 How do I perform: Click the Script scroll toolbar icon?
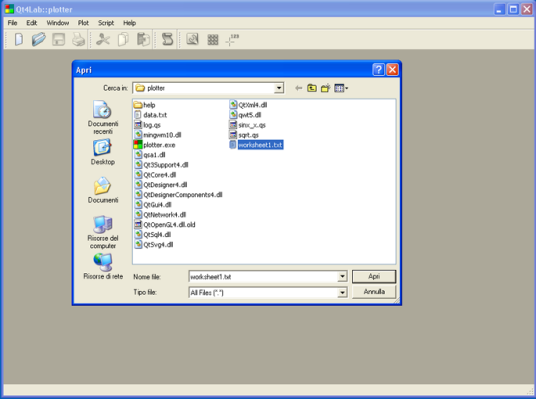pyautogui.click(x=168, y=39)
